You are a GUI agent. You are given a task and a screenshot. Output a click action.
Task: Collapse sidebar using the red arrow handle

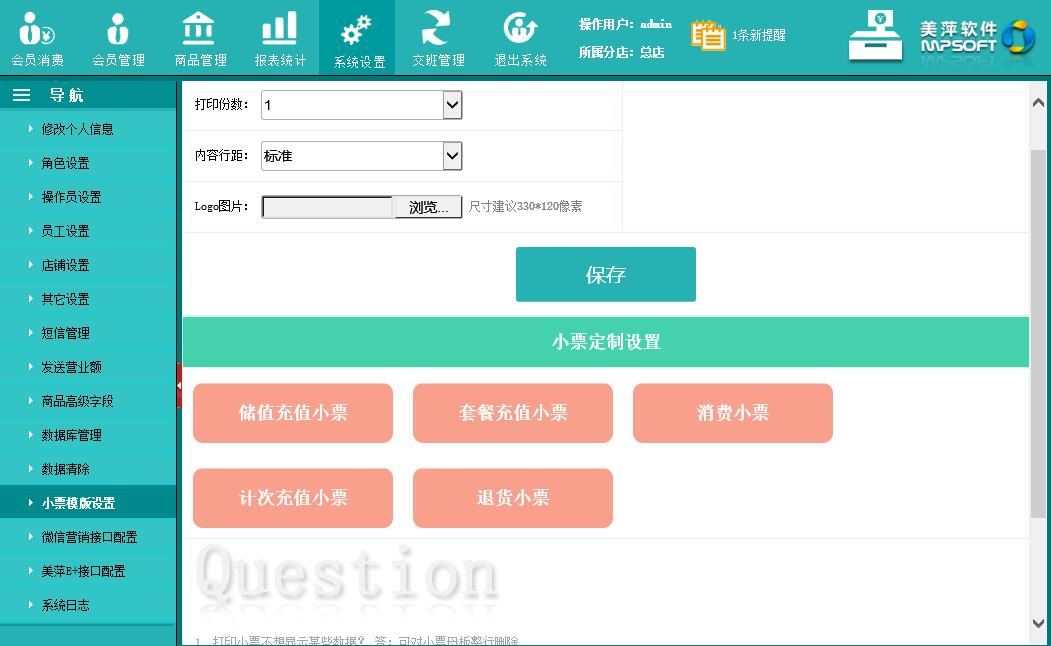click(x=179, y=385)
